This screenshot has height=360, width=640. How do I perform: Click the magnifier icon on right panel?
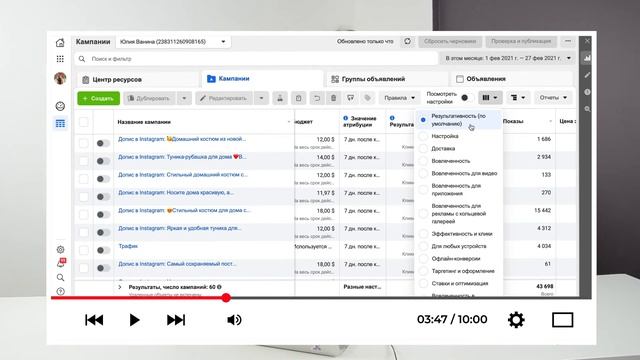pos(587,109)
